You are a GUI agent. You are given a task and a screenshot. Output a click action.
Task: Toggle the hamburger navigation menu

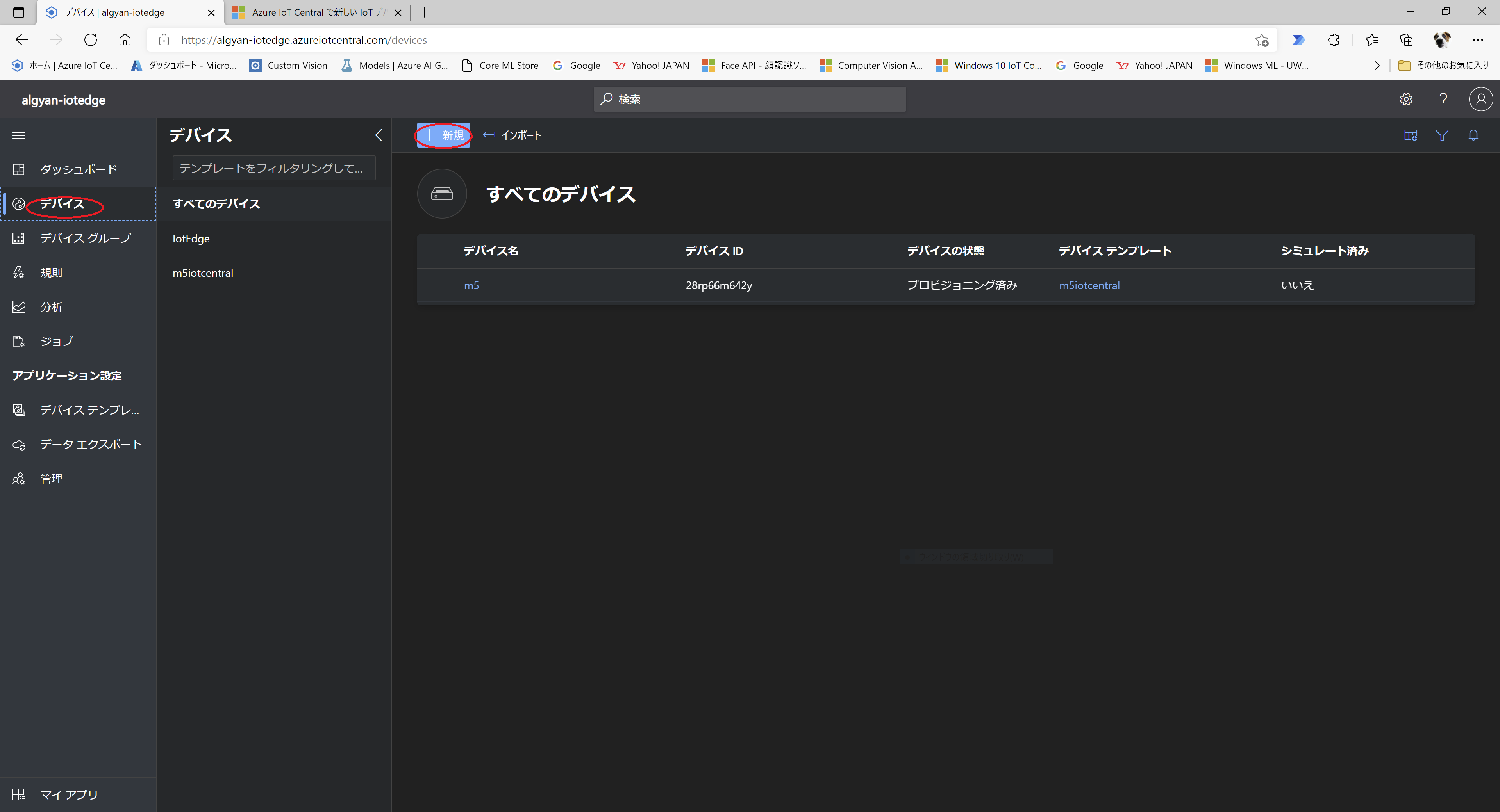pyautogui.click(x=19, y=135)
